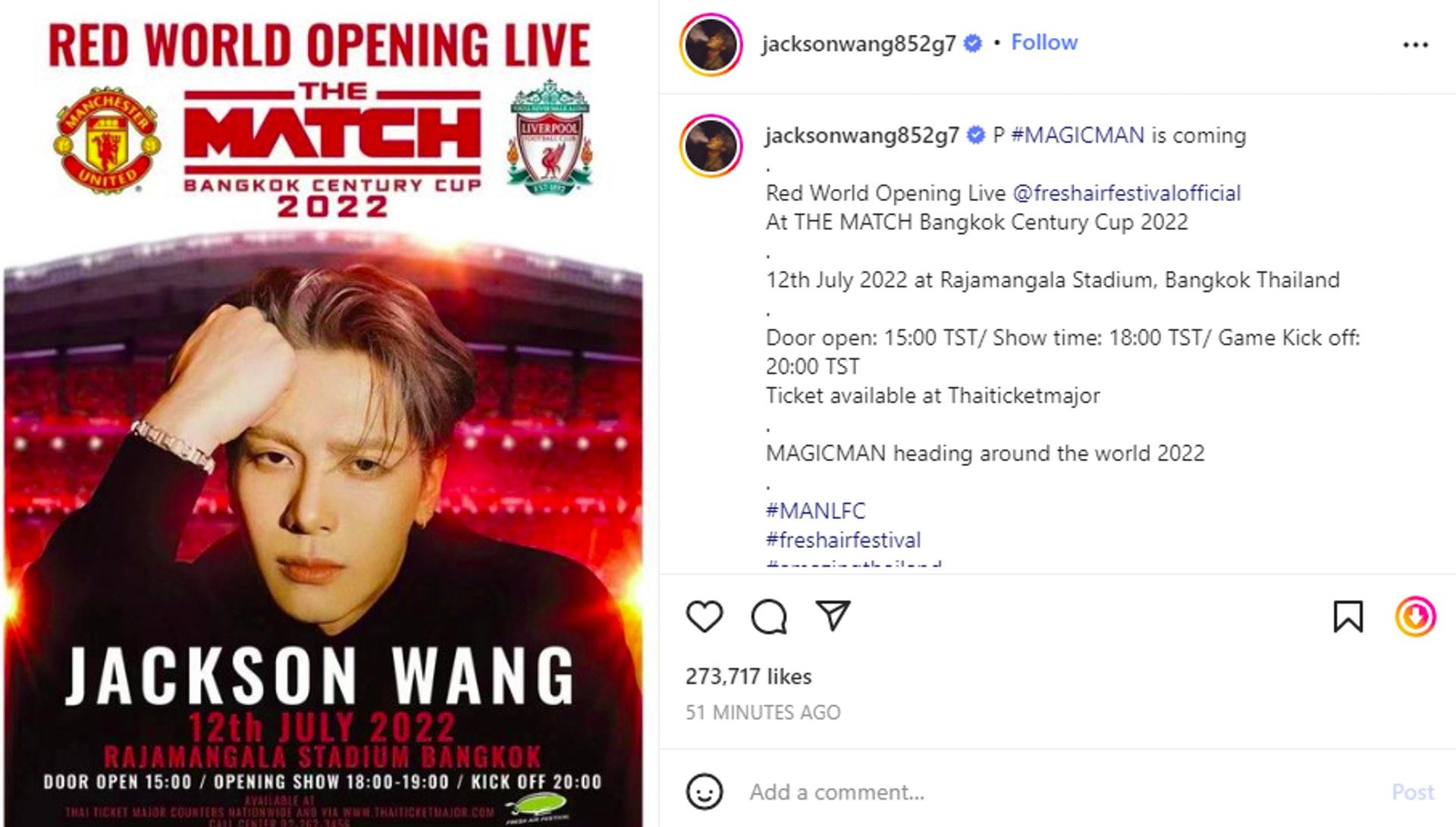This screenshot has width=1456, height=827.
Task: Open #MANLFC hashtag
Action: 815,511
